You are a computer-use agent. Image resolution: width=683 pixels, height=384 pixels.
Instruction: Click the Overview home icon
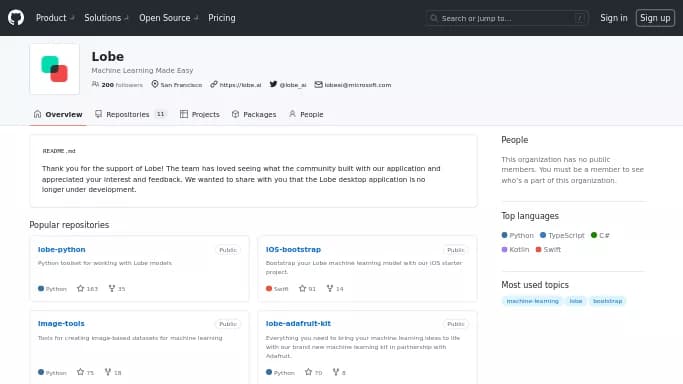[x=37, y=114]
